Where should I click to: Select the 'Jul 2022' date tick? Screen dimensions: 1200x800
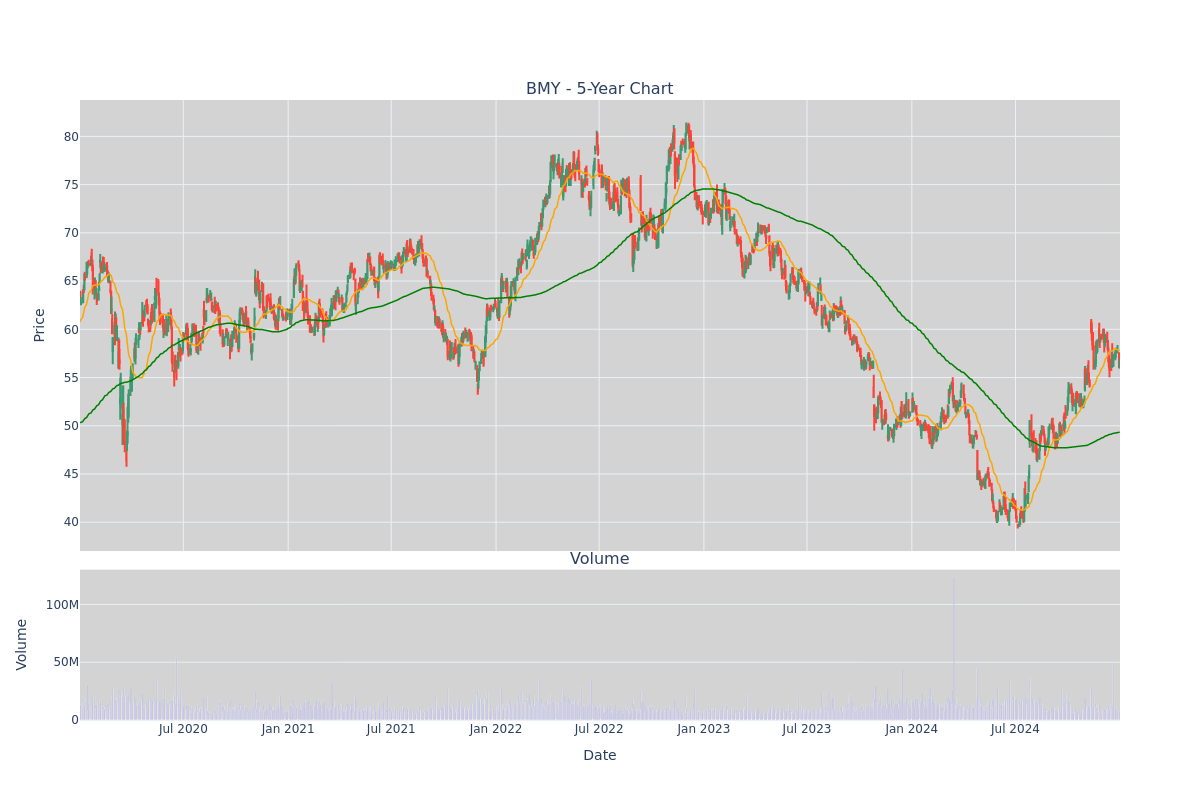click(x=599, y=729)
